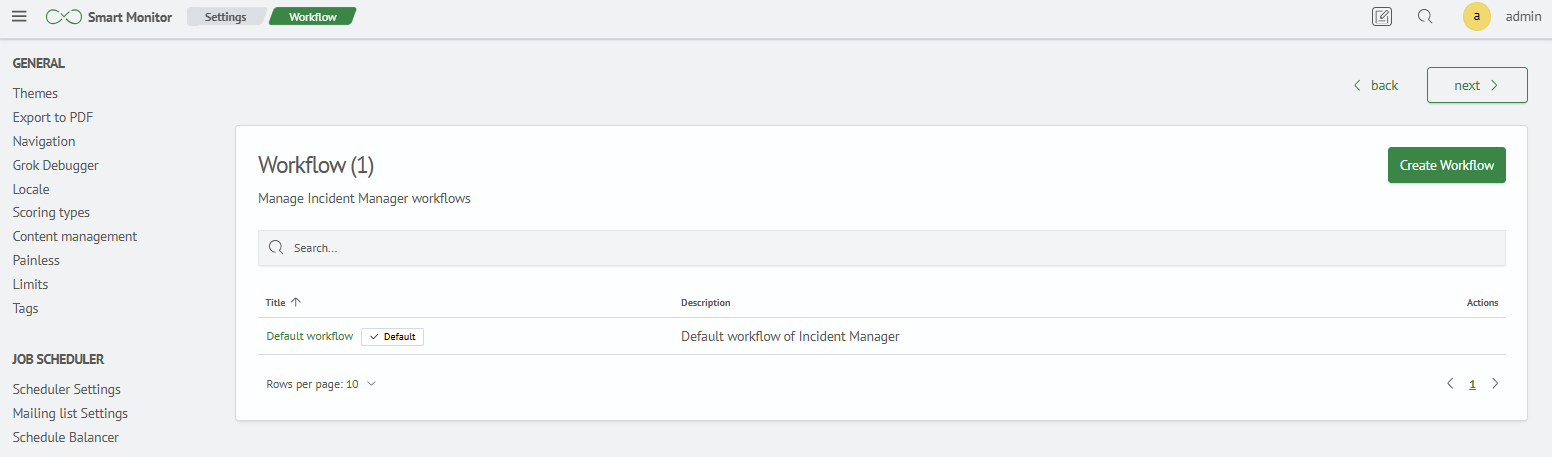Open Mailing list Settings
This screenshot has width=1552, height=457.
(x=70, y=413)
